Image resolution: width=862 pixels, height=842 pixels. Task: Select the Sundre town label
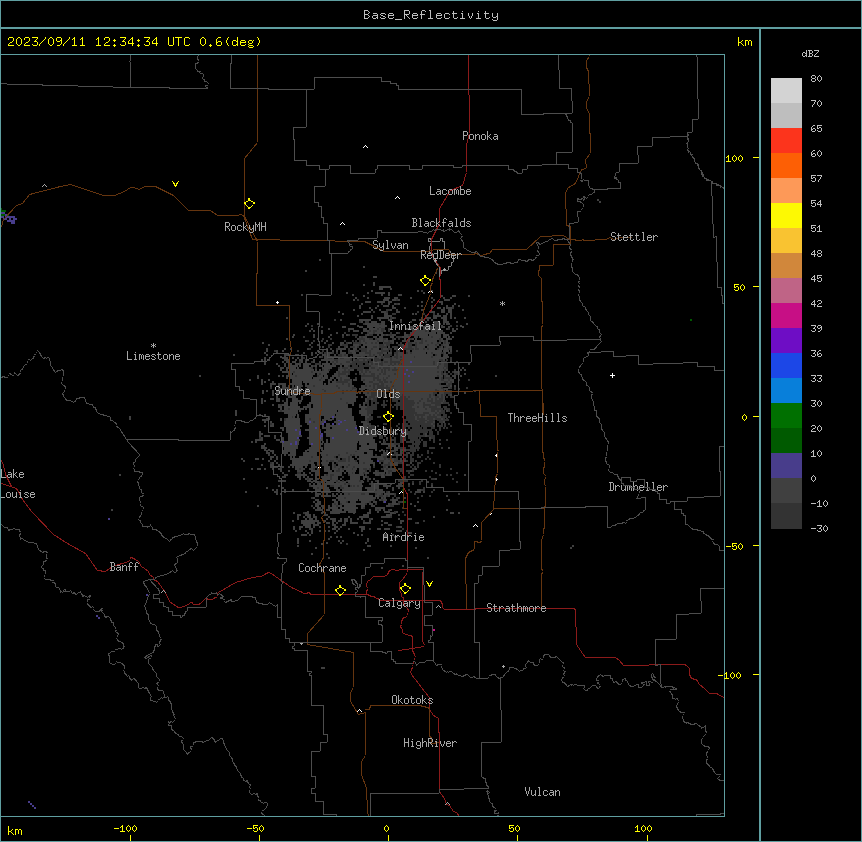point(292,391)
